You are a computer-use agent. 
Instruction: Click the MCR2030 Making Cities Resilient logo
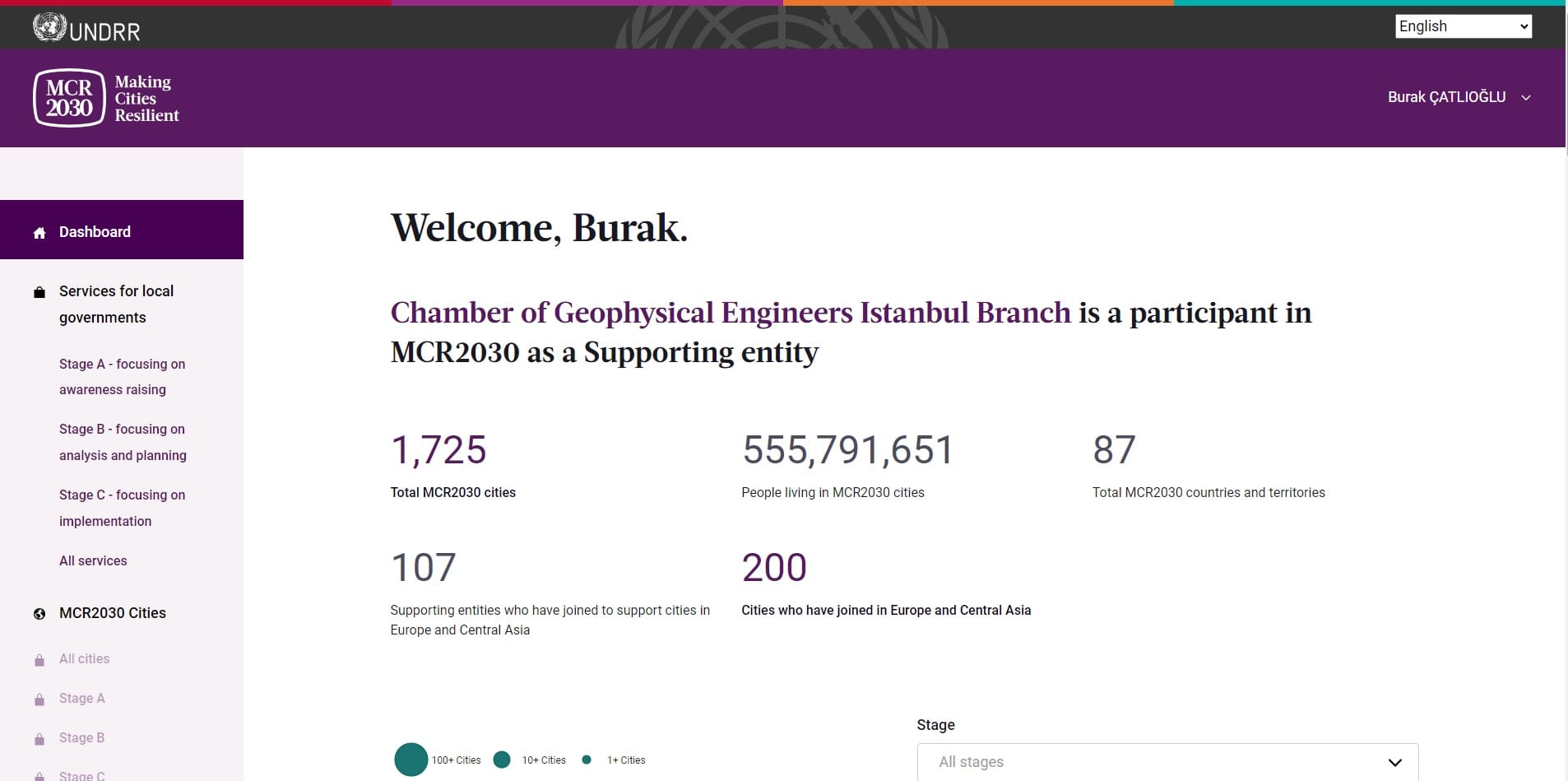106,98
